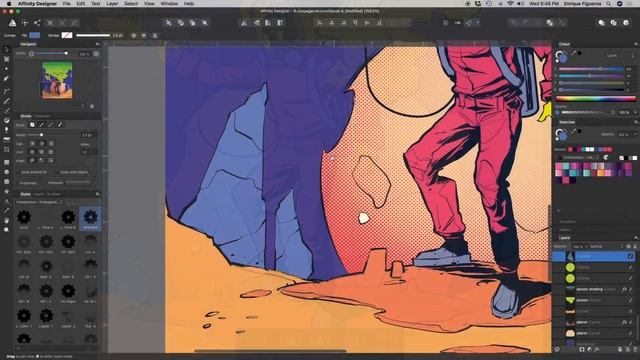Click the Properties button in Stroke panel
The width and height of the screenshot is (640, 360).
(29, 183)
